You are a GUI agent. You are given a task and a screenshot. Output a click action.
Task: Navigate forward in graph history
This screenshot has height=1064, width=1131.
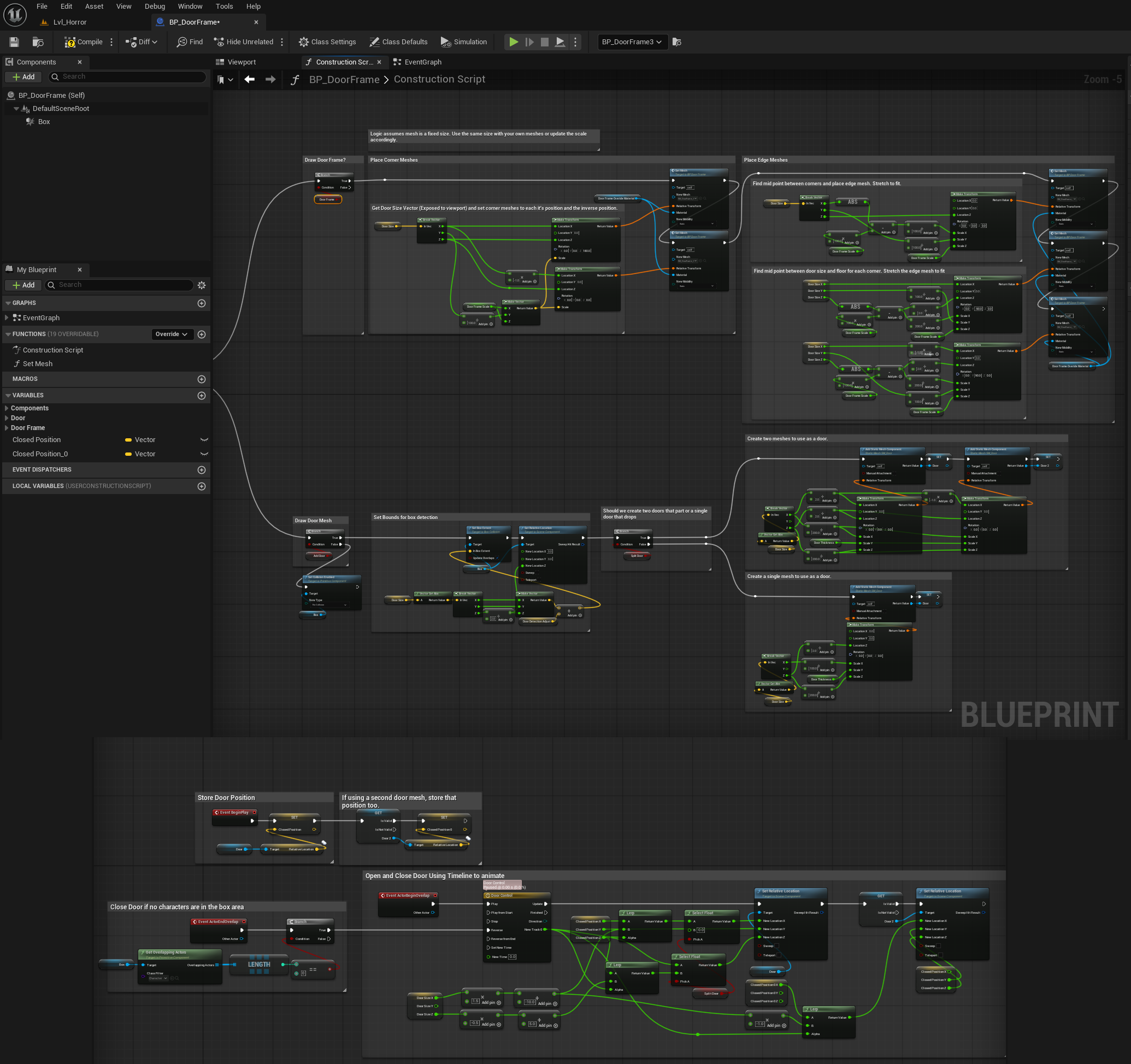coord(270,80)
